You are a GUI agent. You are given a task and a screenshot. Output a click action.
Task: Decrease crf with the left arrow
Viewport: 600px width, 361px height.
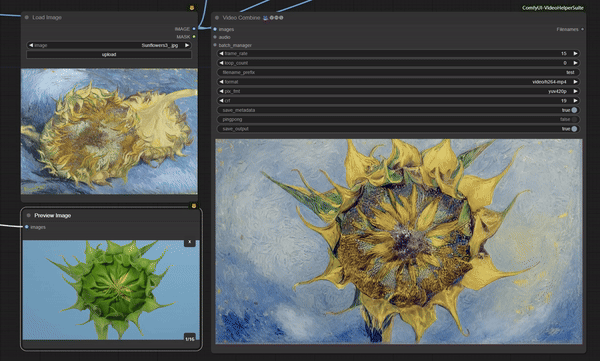221,101
